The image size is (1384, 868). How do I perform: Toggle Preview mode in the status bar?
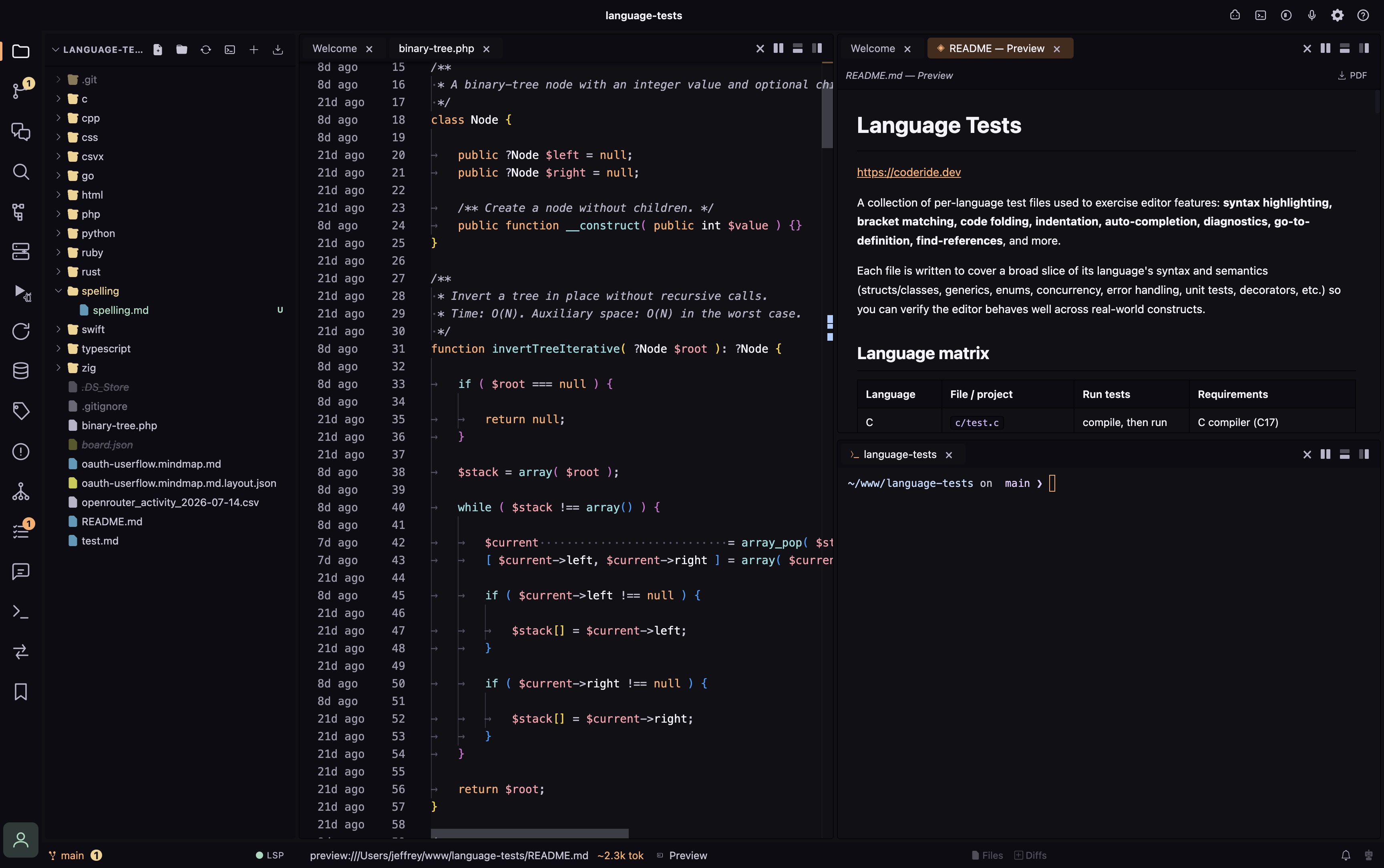click(682, 855)
